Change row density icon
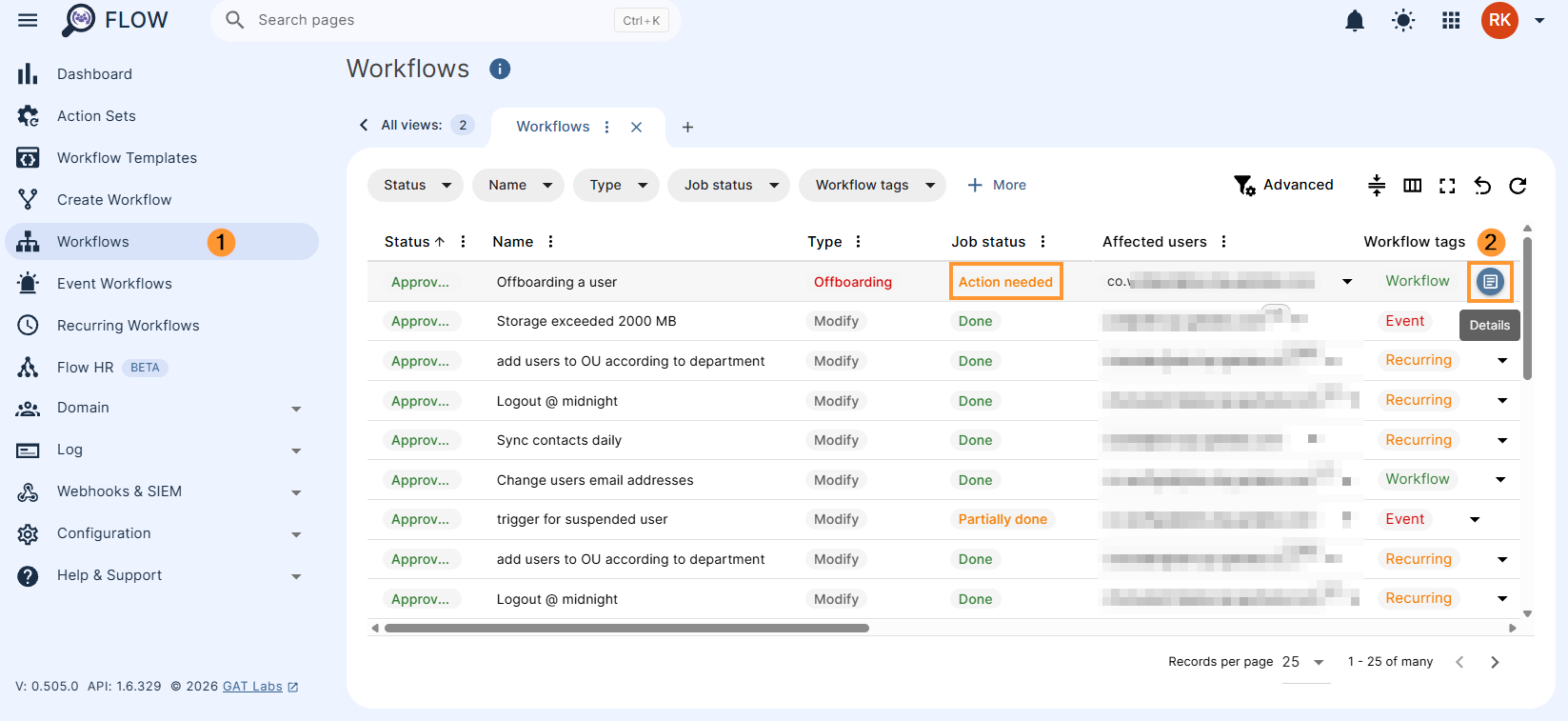The height and width of the screenshot is (721, 1568). 1377,186
